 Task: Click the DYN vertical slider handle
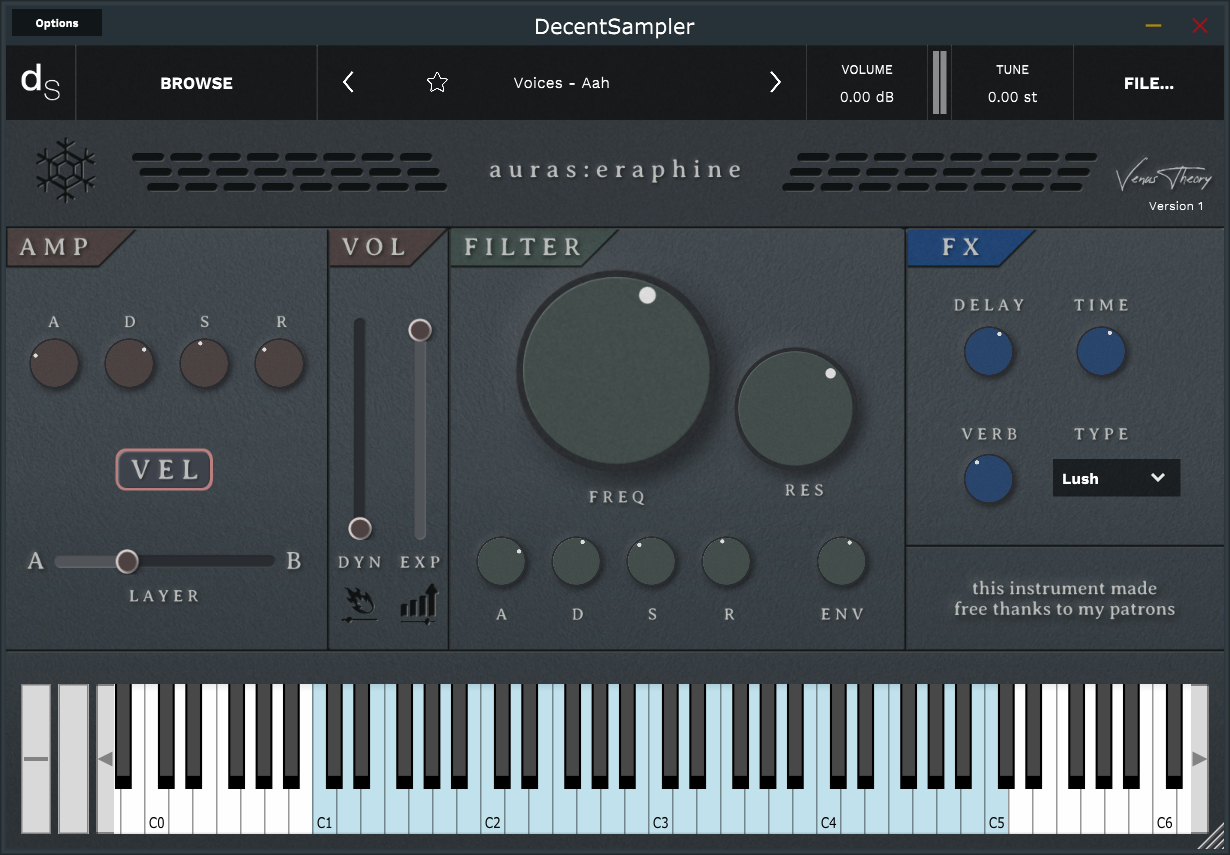tap(360, 528)
